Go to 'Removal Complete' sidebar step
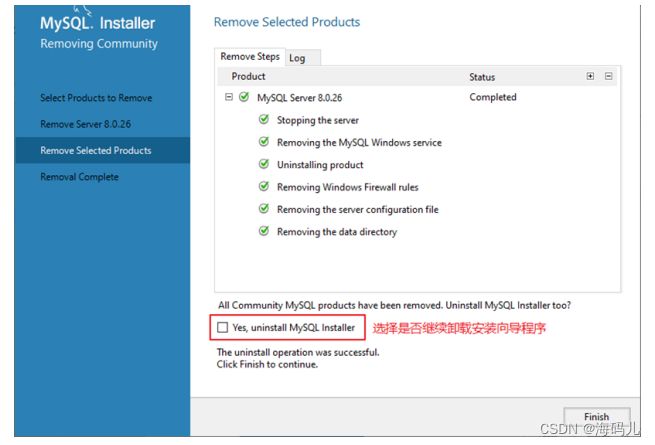This screenshot has height=445, width=655. (x=79, y=177)
